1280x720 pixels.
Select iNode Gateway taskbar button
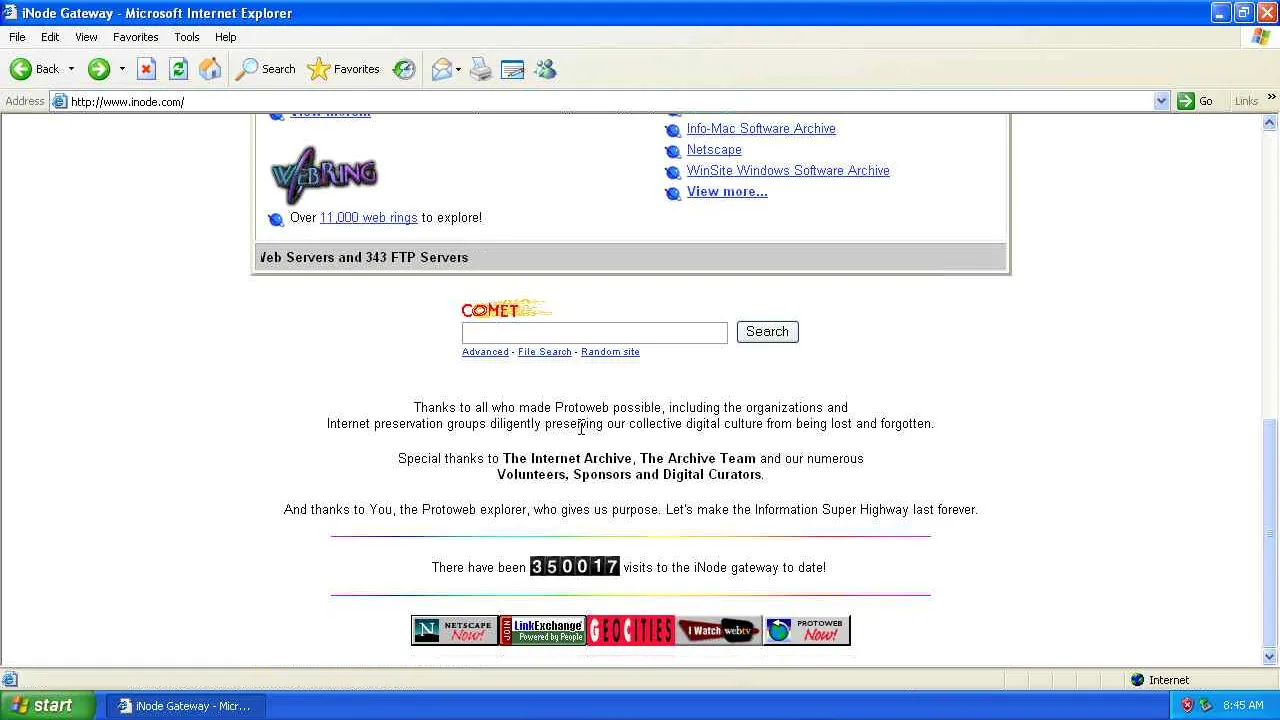click(184, 706)
